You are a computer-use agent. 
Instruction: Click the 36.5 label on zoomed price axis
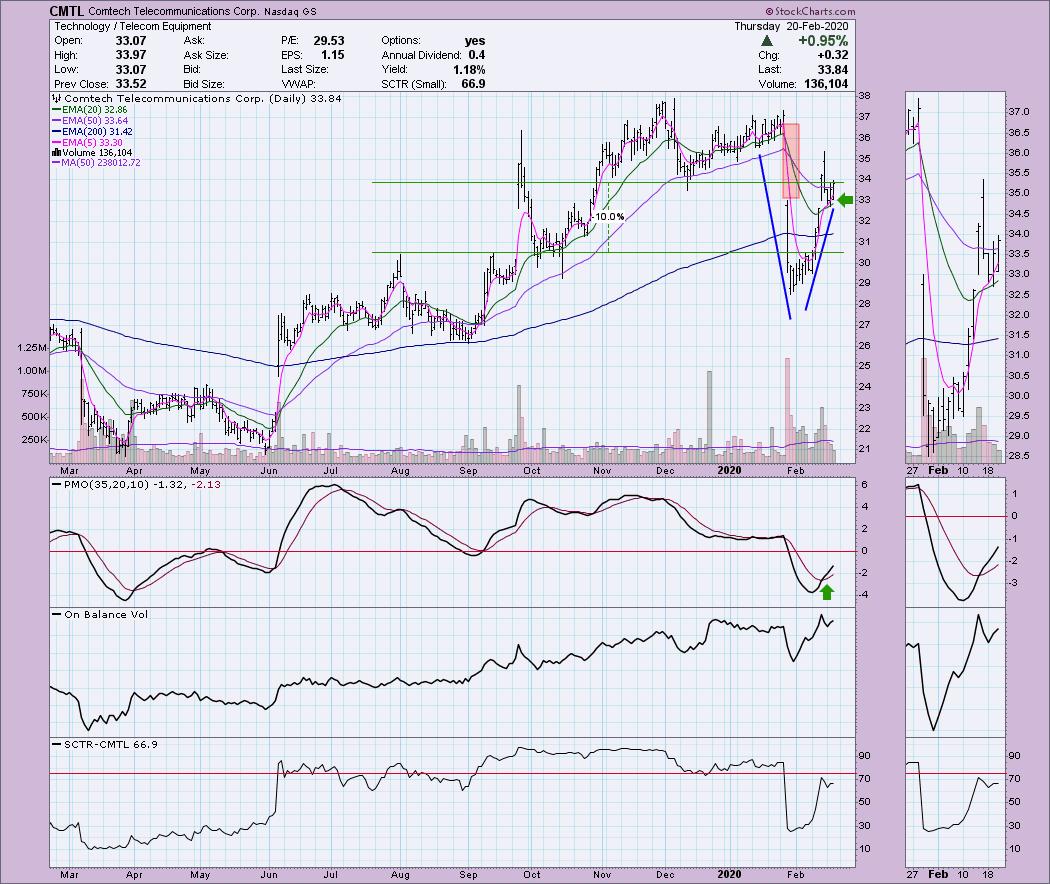pyautogui.click(x=1019, y=132)
